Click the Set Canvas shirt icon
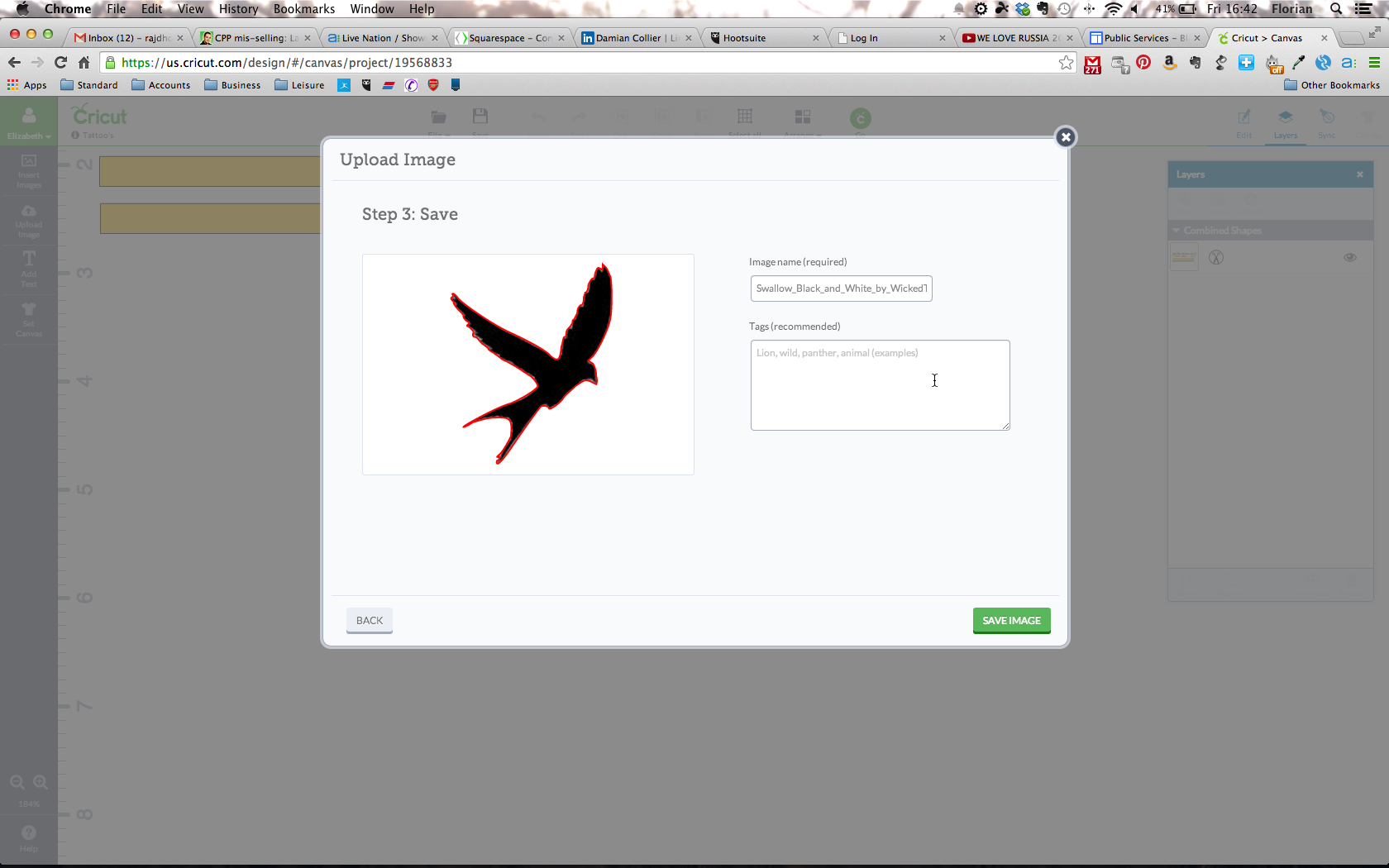The width and height of the screenshot is (1389, 868). coord(29,318)
